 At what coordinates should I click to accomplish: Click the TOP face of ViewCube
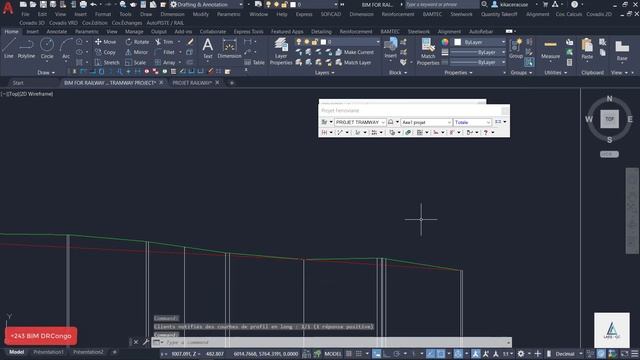tap(609, 119)
